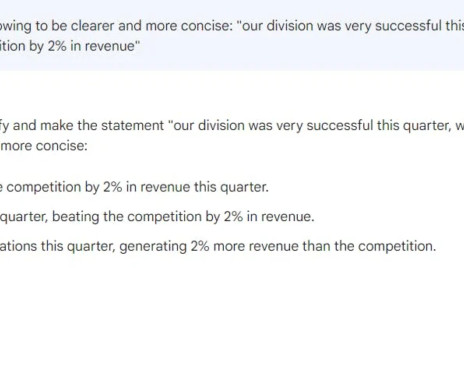Click the 'more concise:' response line
The width and height of the screenshot is (464, 387).
[x=44, y=146]
